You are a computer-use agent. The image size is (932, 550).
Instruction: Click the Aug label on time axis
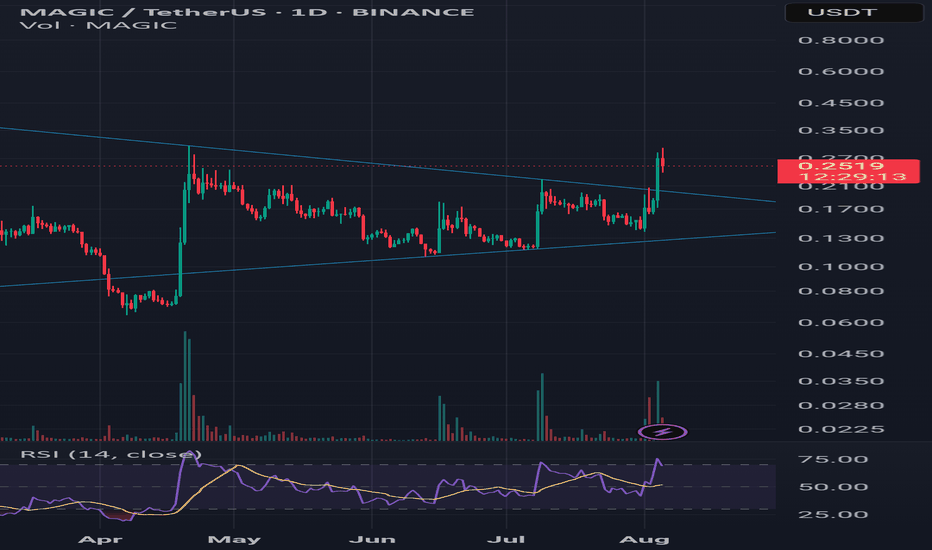click(x=644, y=540)
